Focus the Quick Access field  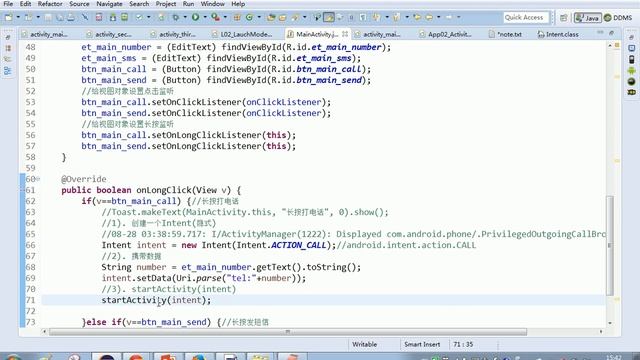(x=526, y=17)
